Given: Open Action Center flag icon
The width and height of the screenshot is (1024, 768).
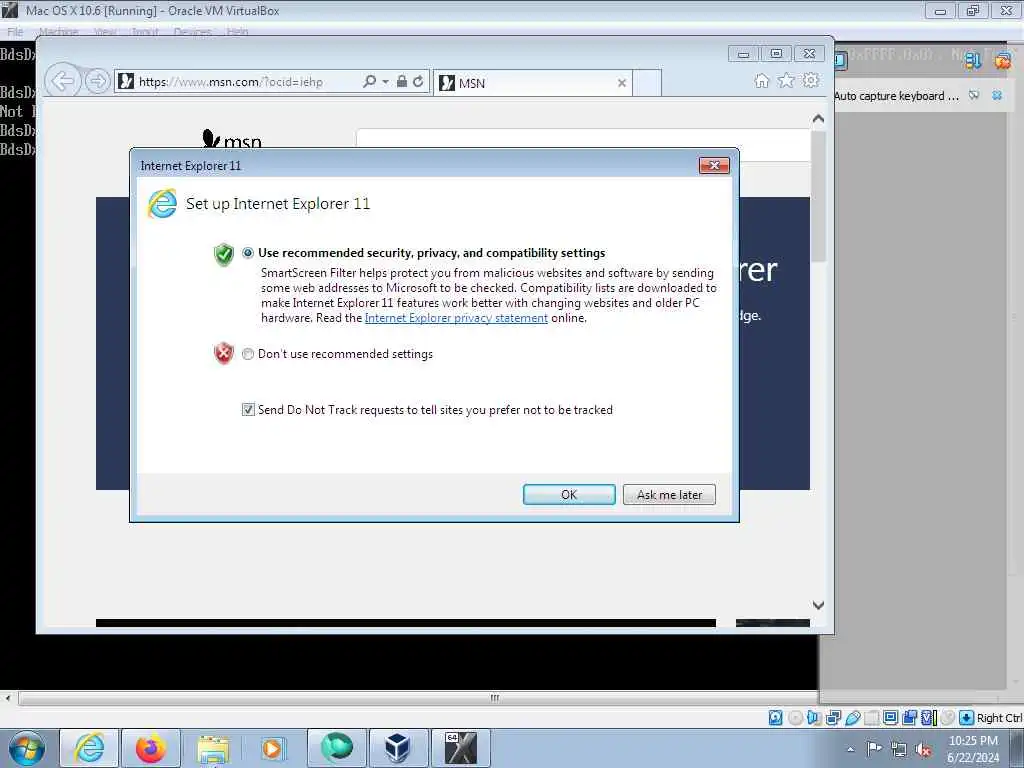Looking at the screenshot, I should tap(874, 749).
